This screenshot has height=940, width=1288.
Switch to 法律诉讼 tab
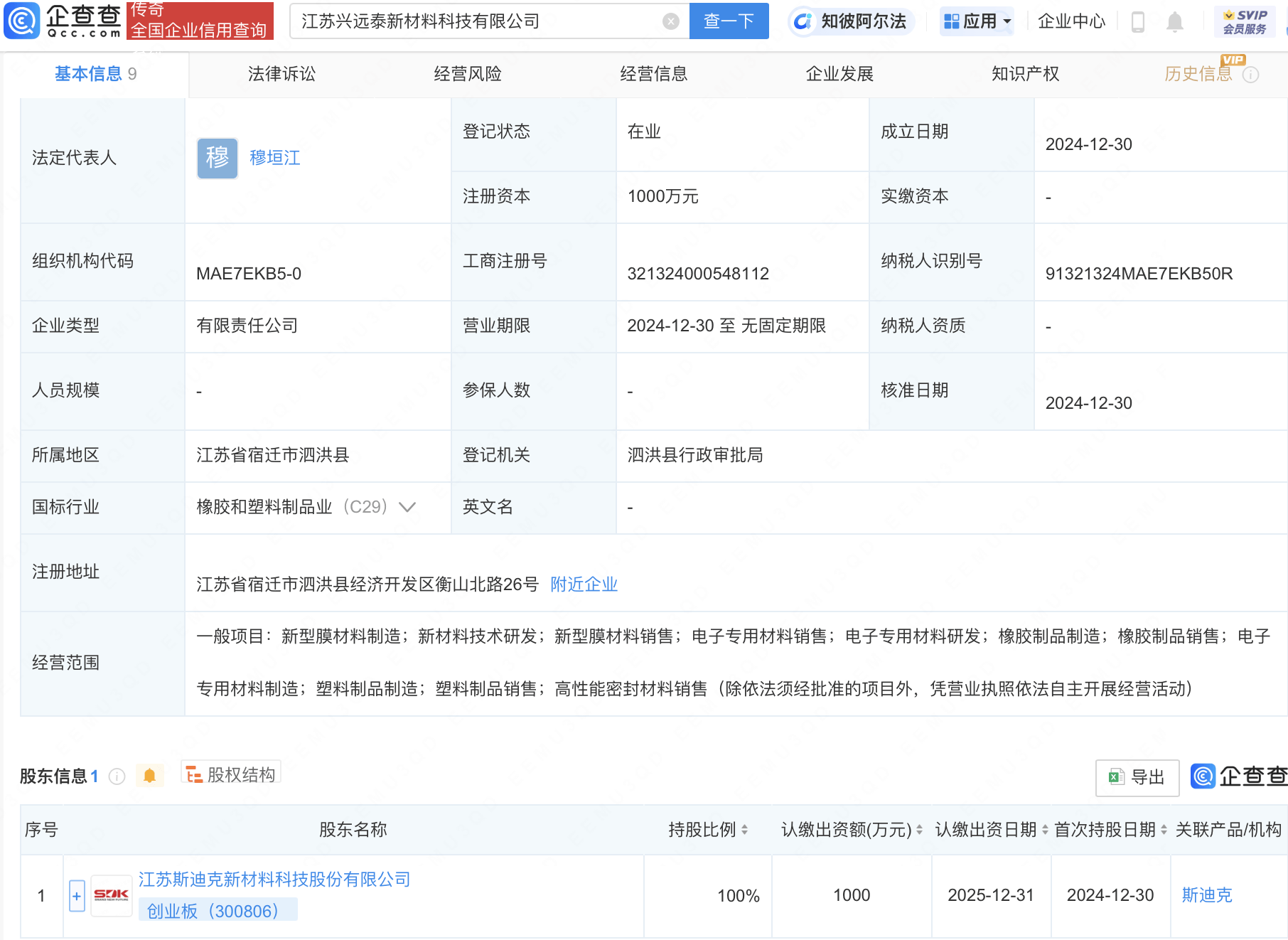[x=281, y=74]
